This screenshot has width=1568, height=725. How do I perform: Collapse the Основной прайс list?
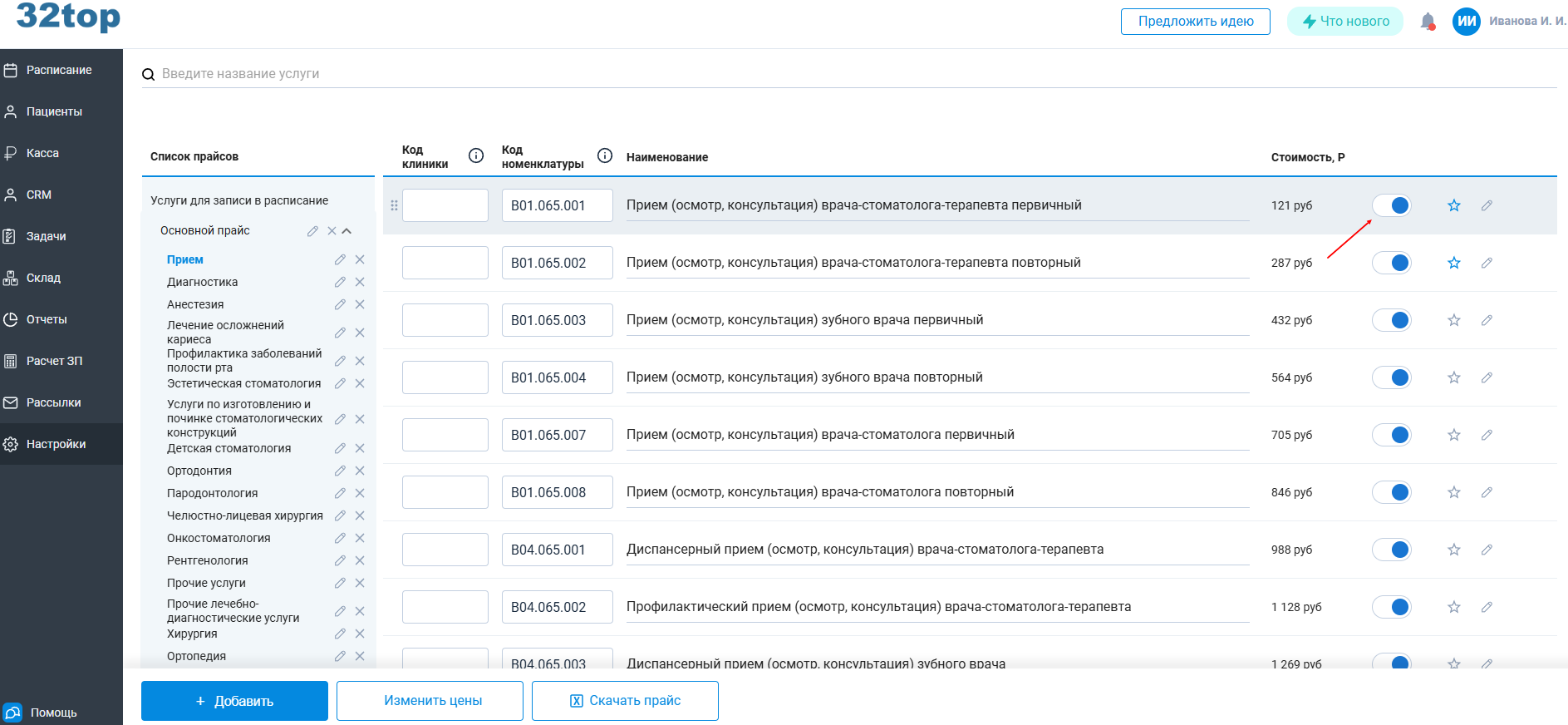tap(347, 231)
